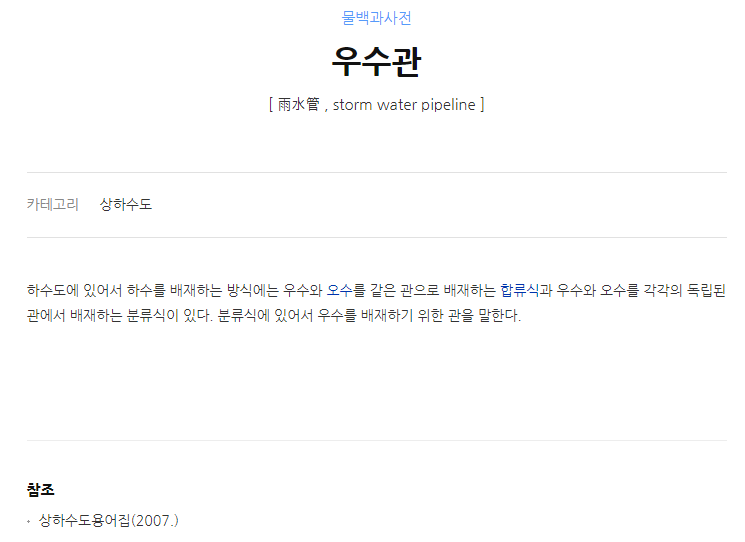Click the bullet before 상하수도용어집

click(29, 522)
